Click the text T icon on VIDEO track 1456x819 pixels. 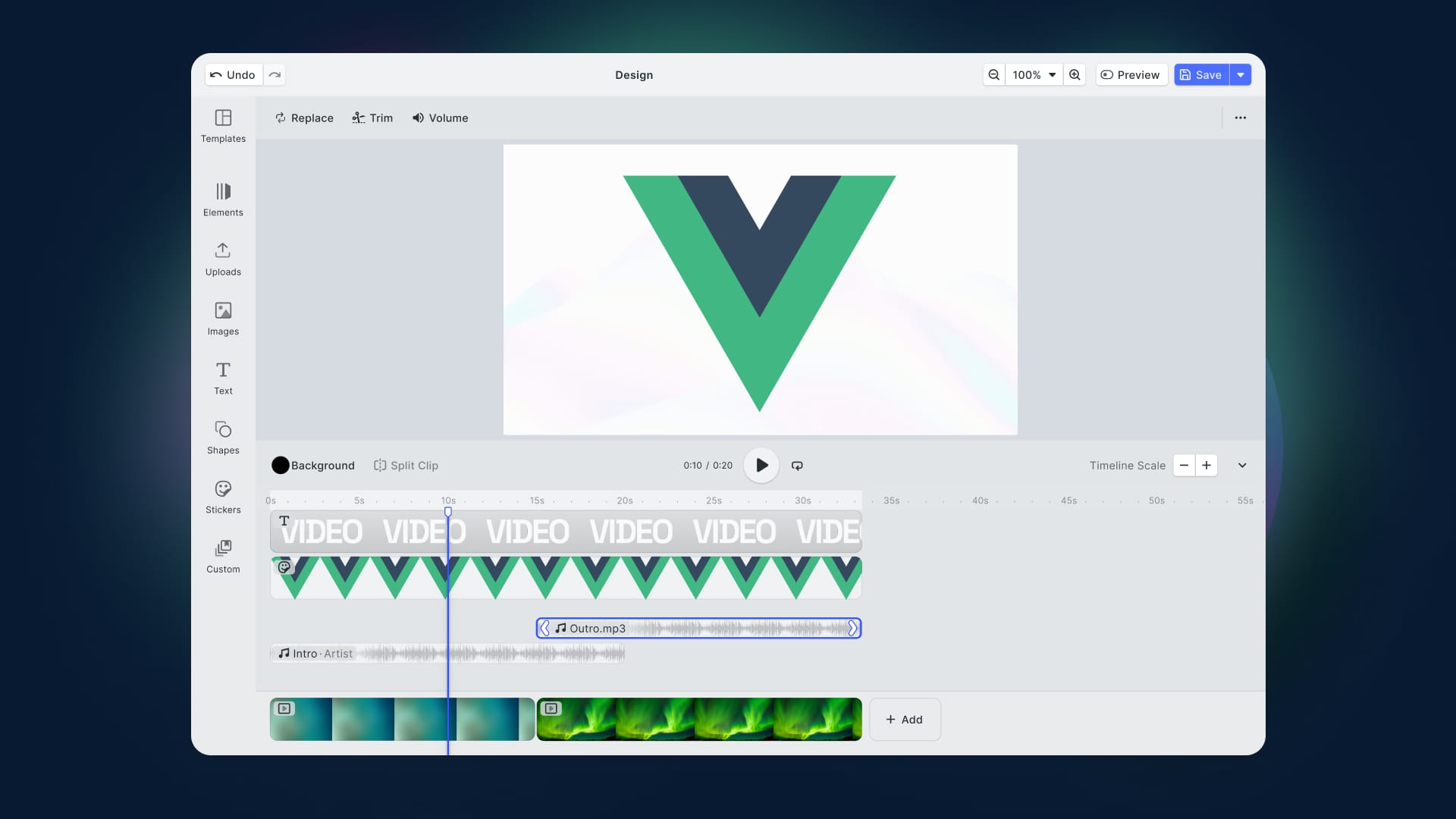tap(284, 521)
